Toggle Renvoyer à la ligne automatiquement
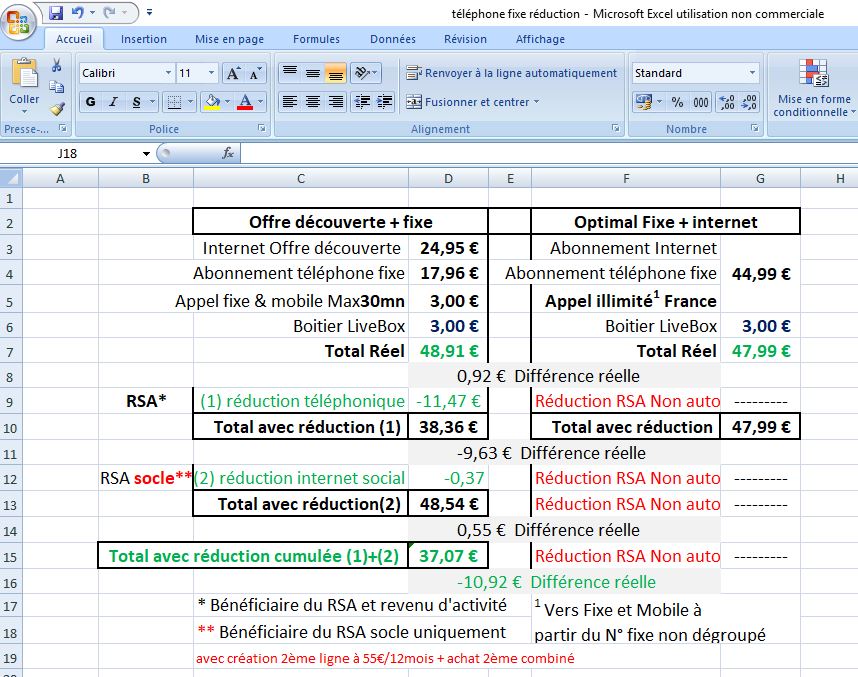The image size is (858, 677). [512, 73]
